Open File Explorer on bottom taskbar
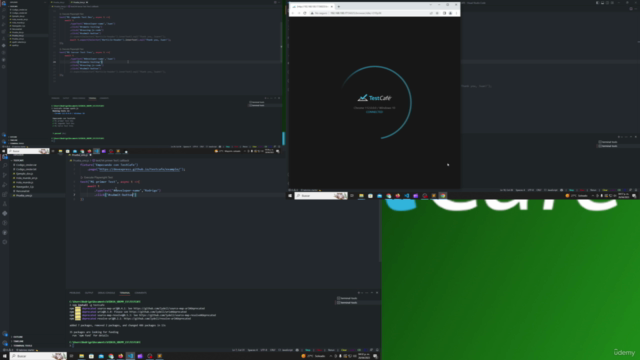 tap(81, 356)
